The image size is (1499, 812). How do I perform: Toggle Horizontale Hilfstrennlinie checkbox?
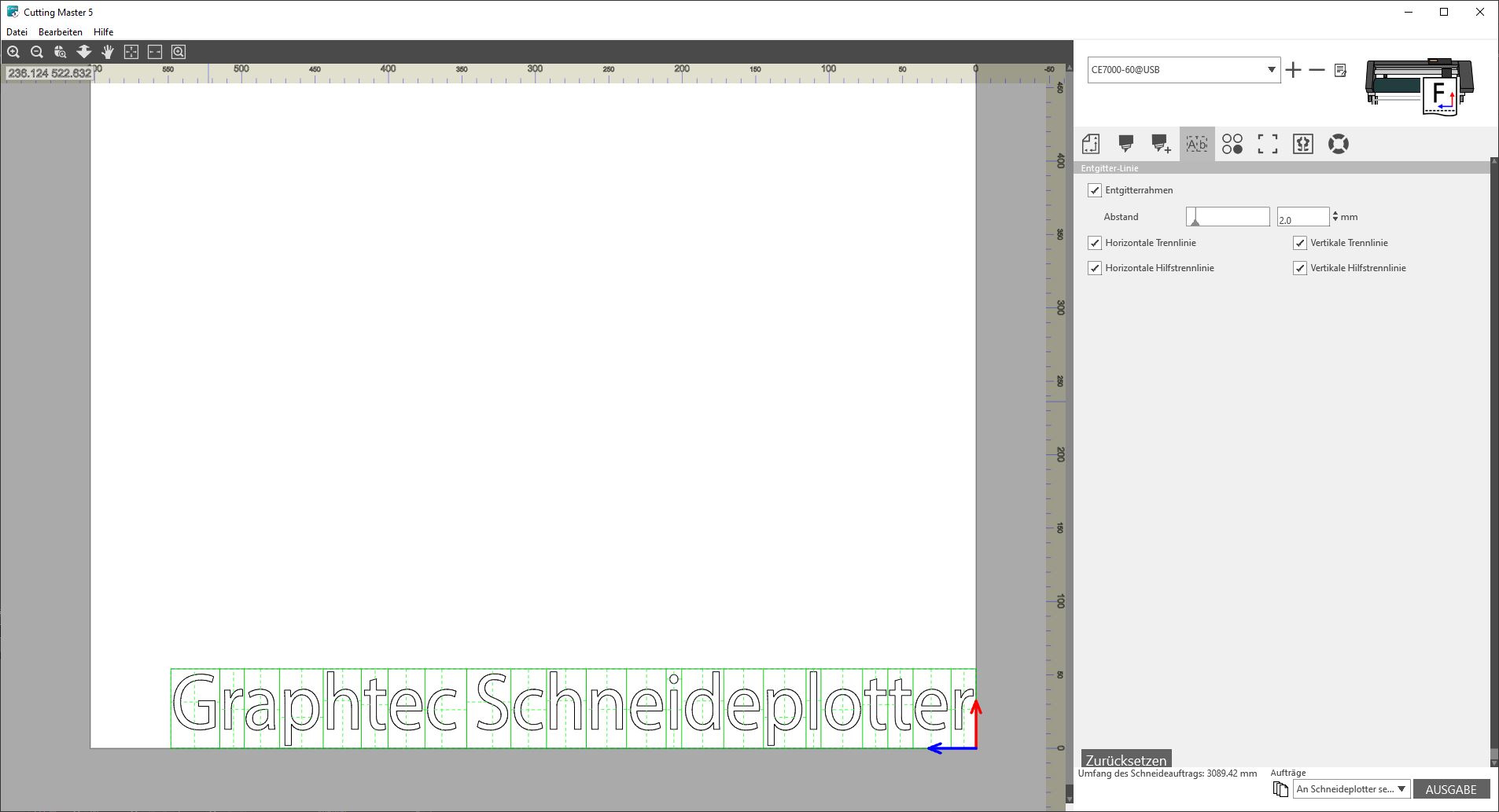click(x=1095, y=268)
